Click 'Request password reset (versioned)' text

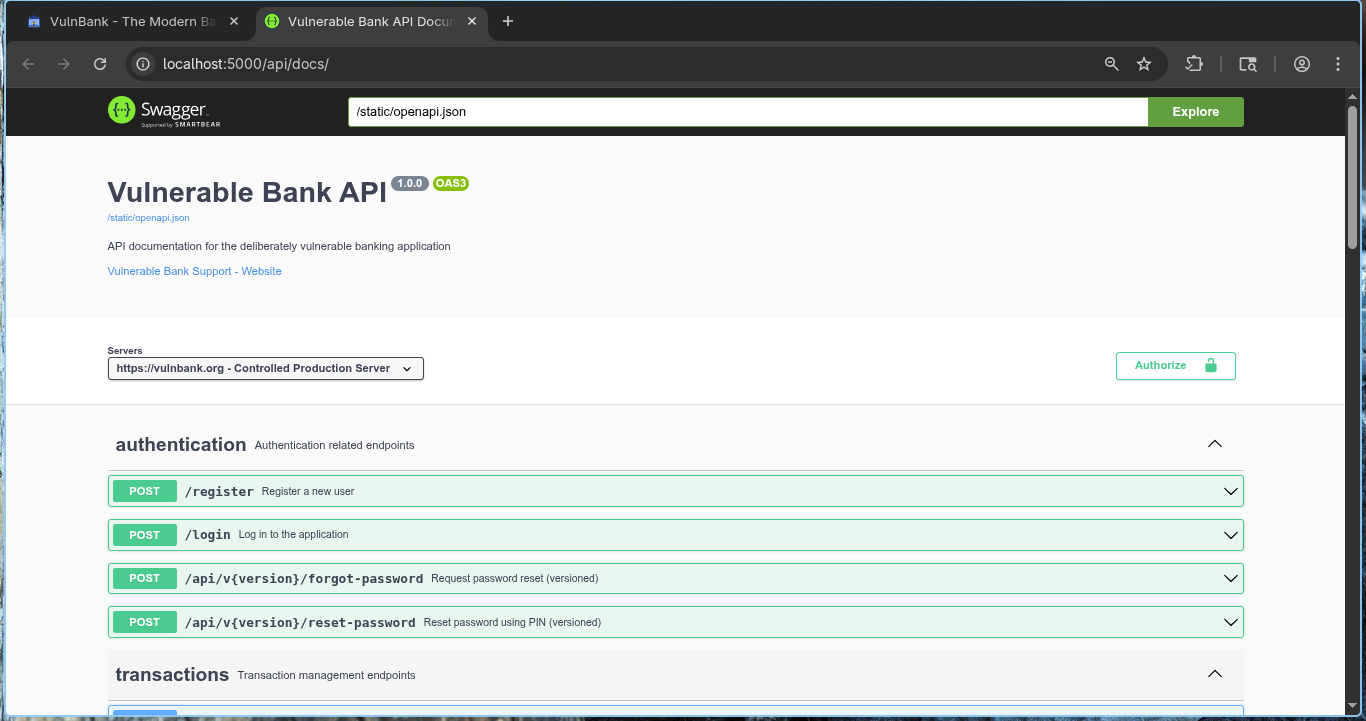[x=515, y=578]
